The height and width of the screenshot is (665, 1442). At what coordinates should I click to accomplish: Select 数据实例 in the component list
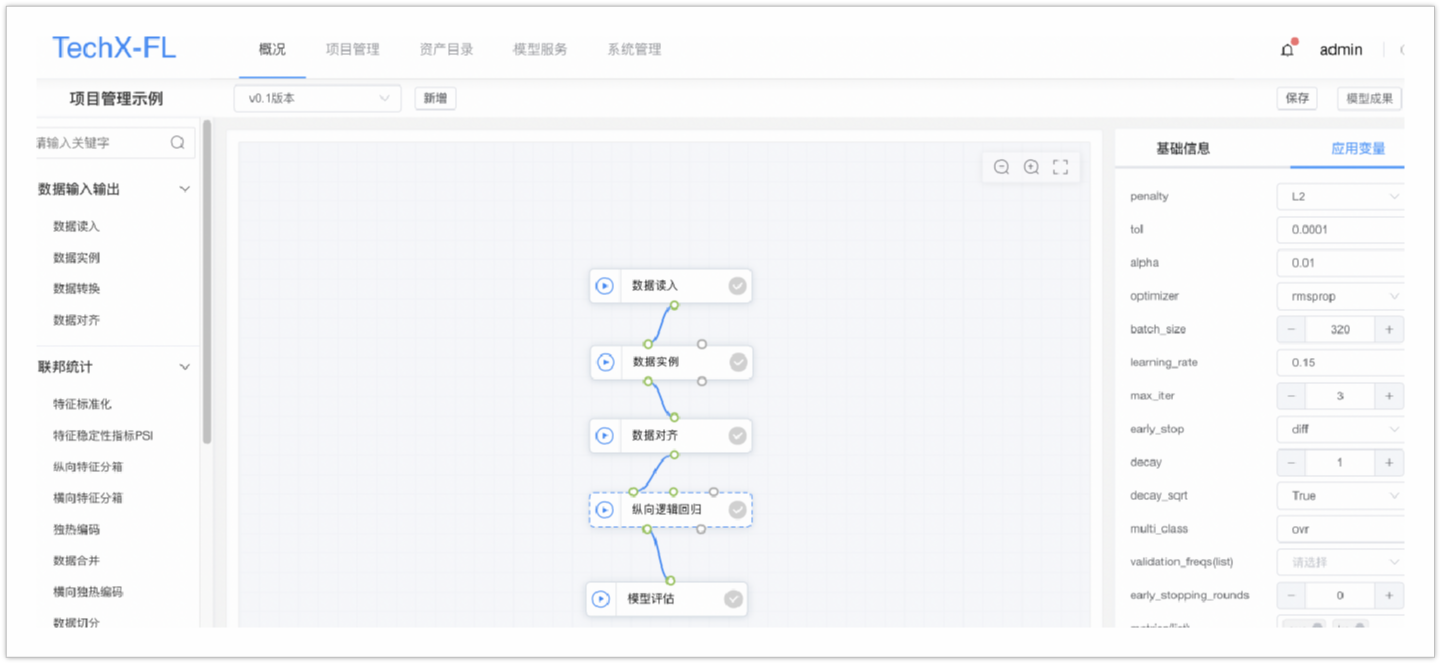tap(76, 257)
